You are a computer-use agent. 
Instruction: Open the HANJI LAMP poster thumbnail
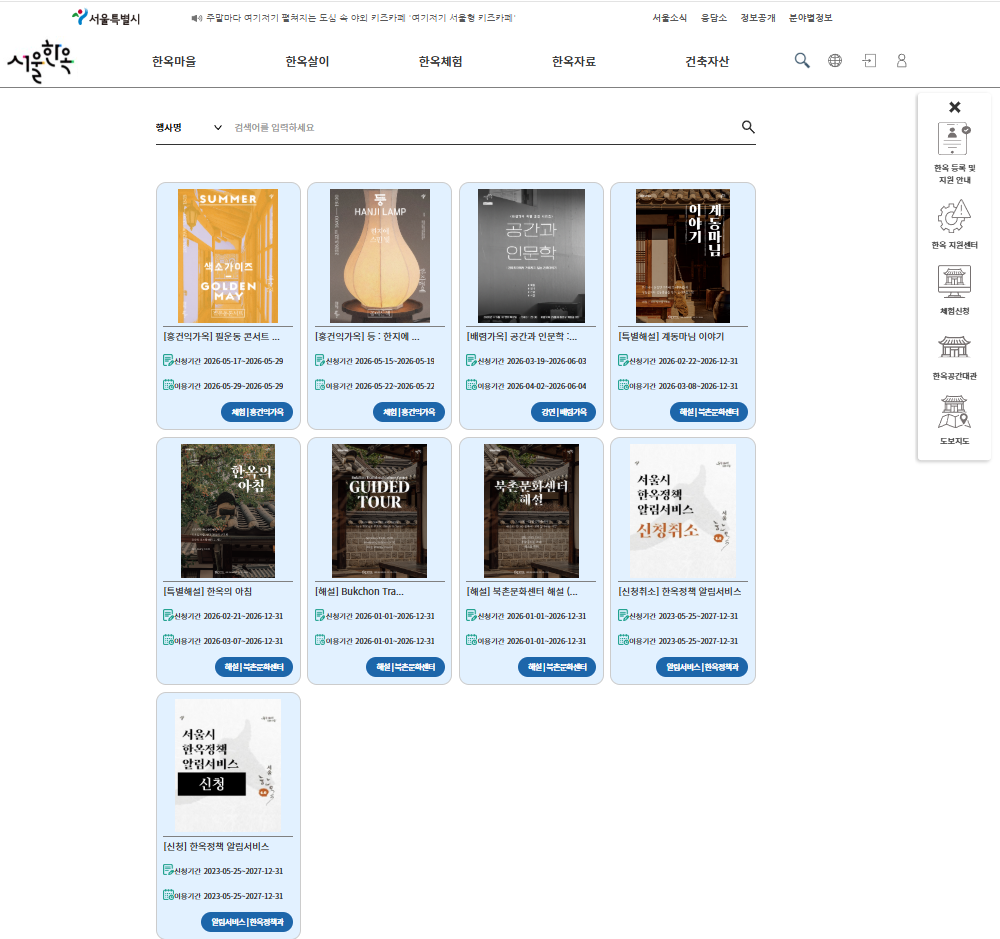(x=379, y=256)
